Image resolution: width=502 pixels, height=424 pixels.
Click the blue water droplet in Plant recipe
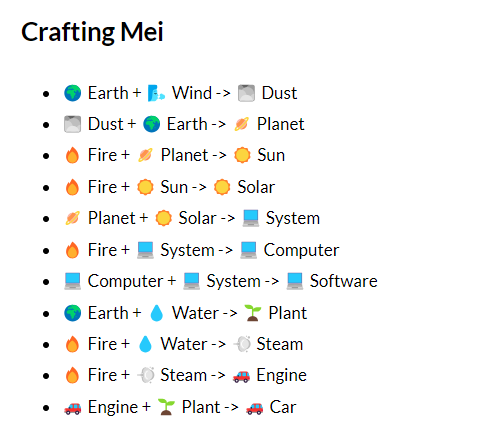tap(157, 313)
